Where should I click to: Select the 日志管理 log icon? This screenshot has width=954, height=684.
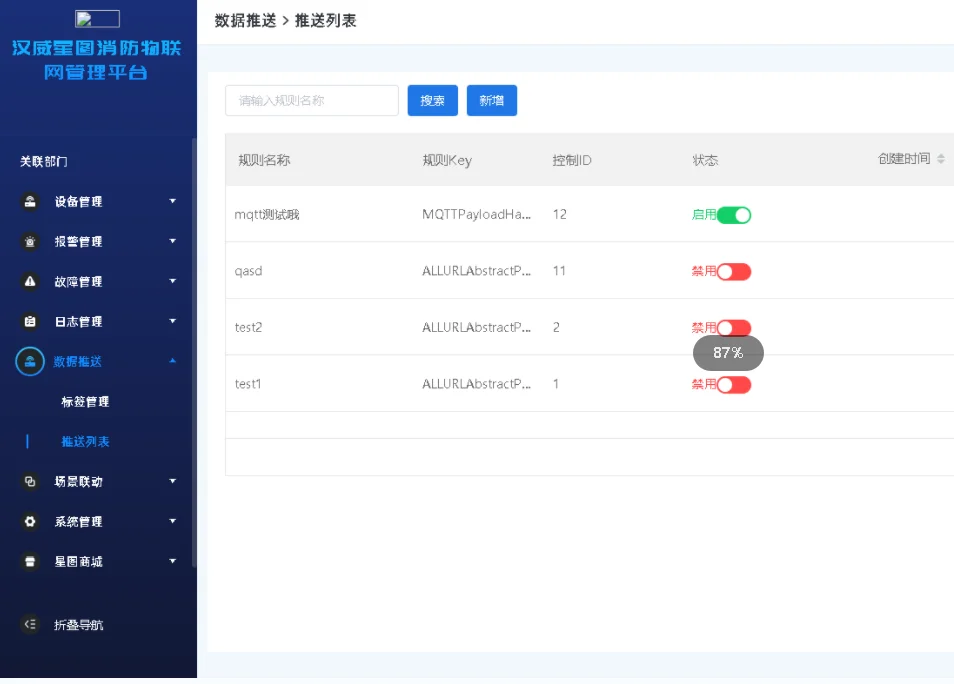(x=28, y=321)
